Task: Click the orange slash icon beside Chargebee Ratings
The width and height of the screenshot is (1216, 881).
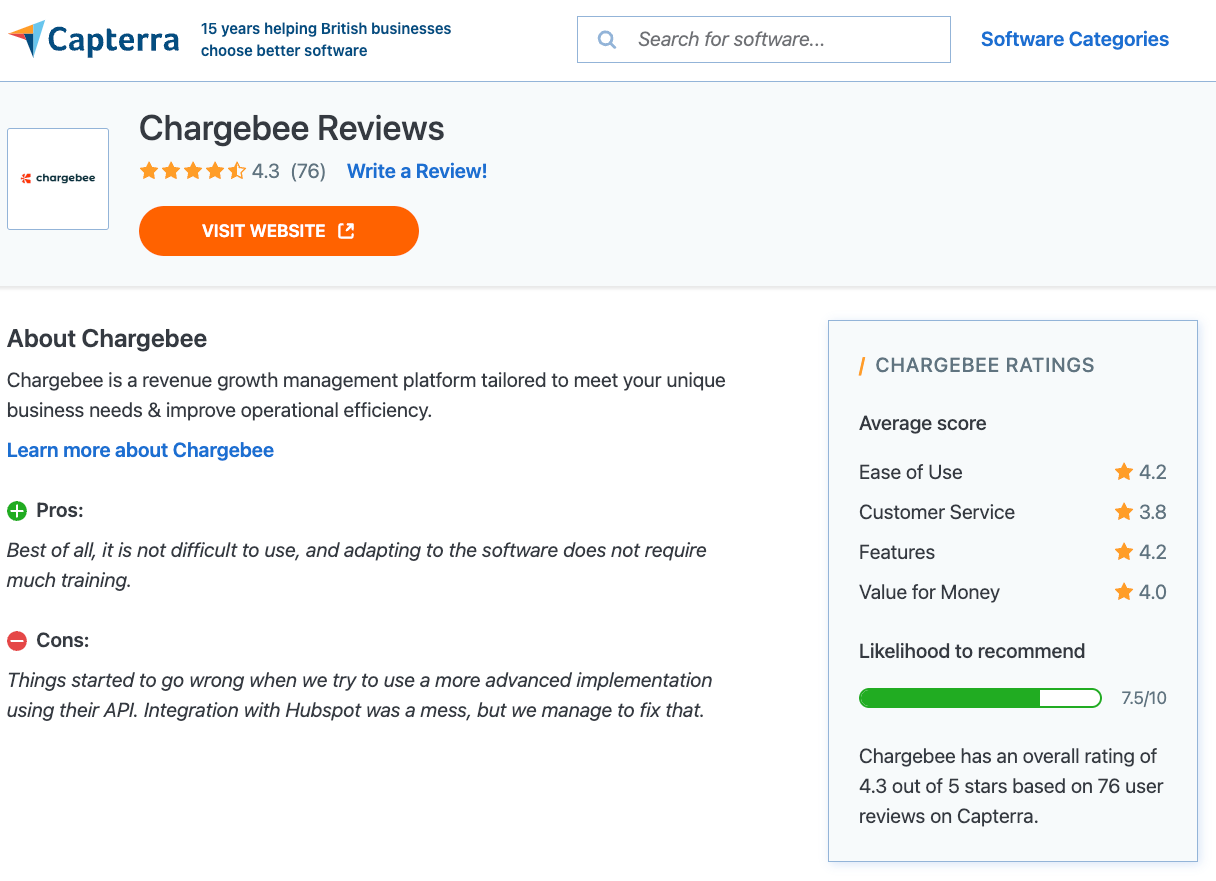Action: click(x=862, y=365)
